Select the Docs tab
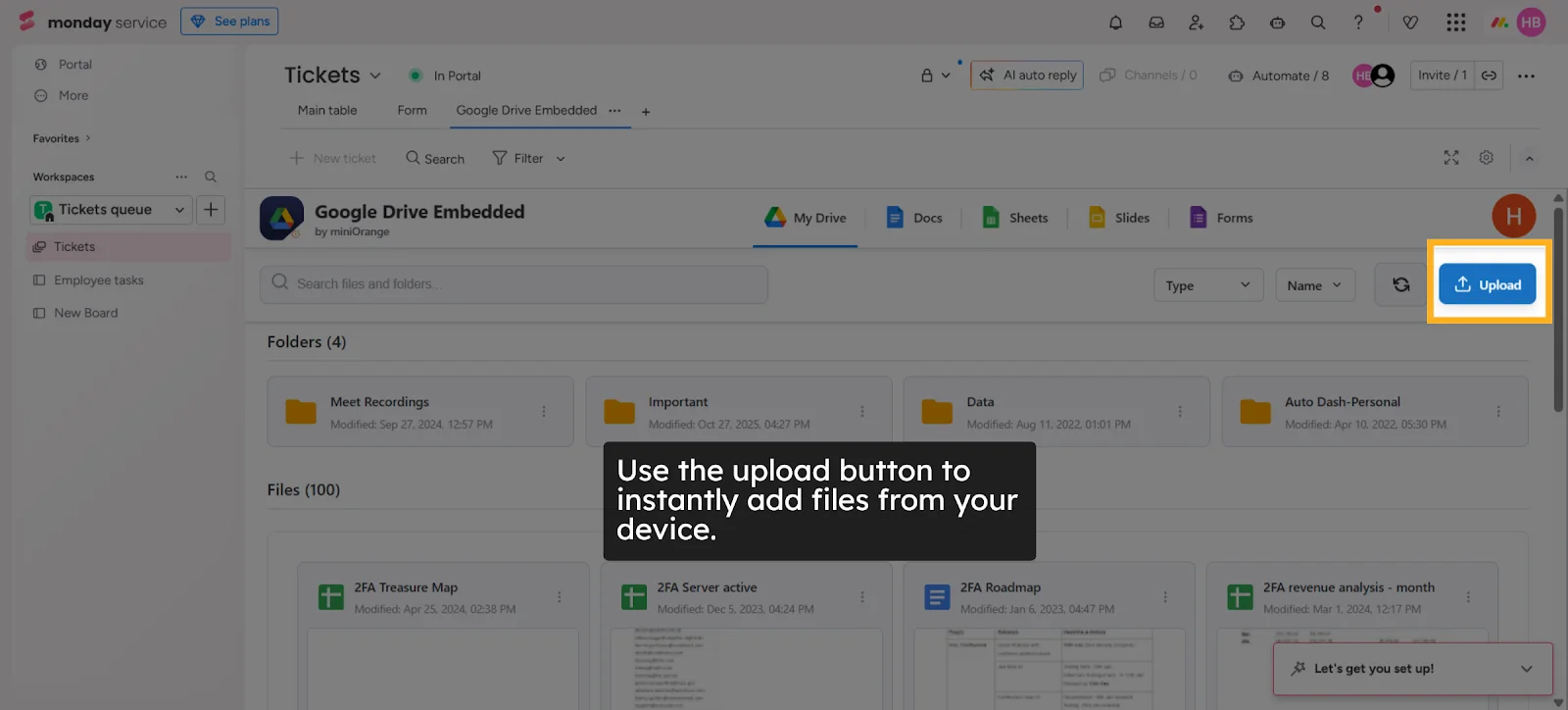This screenshot has height=710, width=1568. (x=914, y=218)
